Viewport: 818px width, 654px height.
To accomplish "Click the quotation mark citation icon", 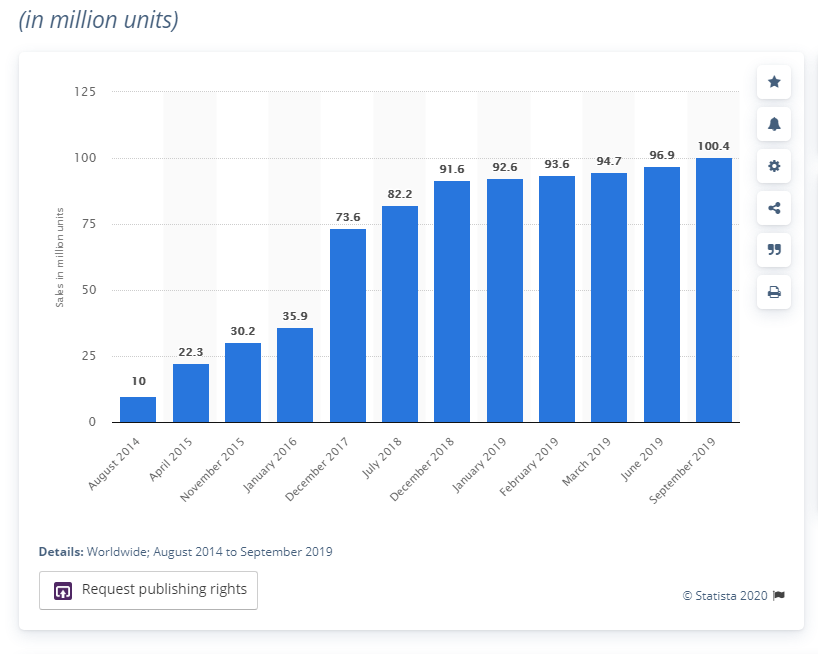I will 773,250.
